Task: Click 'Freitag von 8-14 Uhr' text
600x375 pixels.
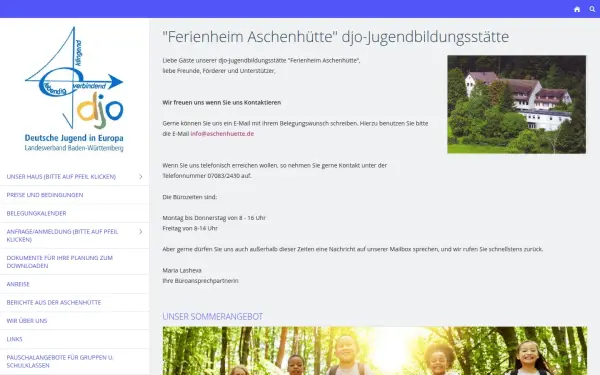Action: point(190,228)
